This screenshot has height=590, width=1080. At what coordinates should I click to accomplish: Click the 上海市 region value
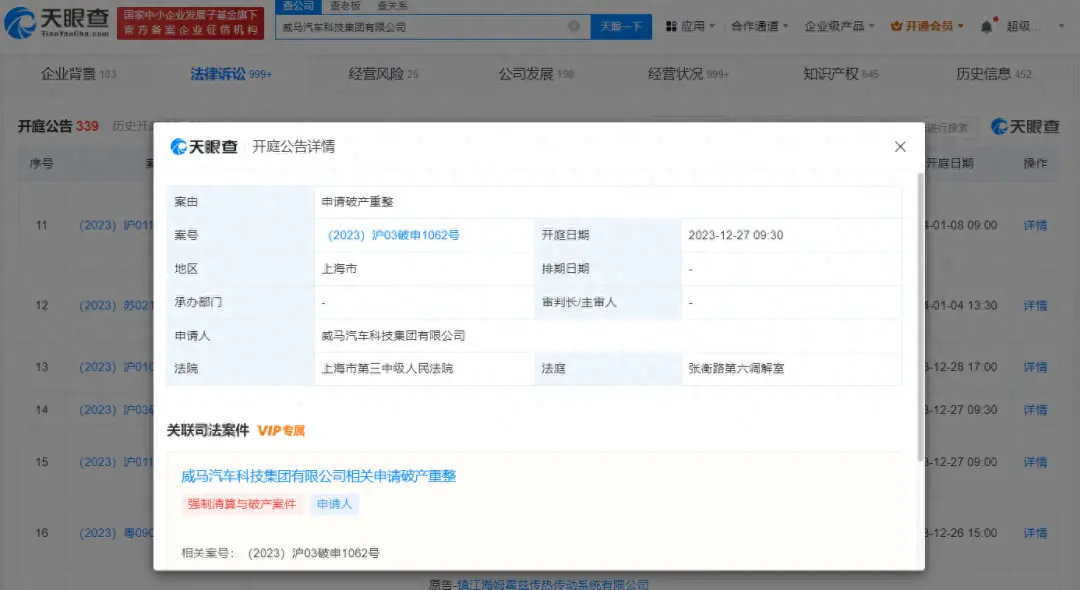coord(339,268)
